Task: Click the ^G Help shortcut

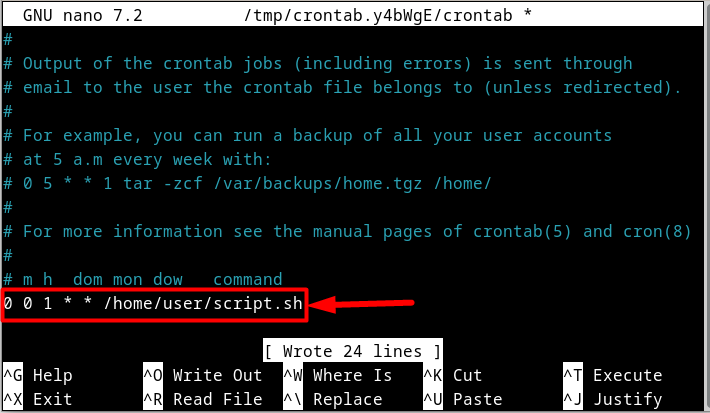Action: [38, 375]
